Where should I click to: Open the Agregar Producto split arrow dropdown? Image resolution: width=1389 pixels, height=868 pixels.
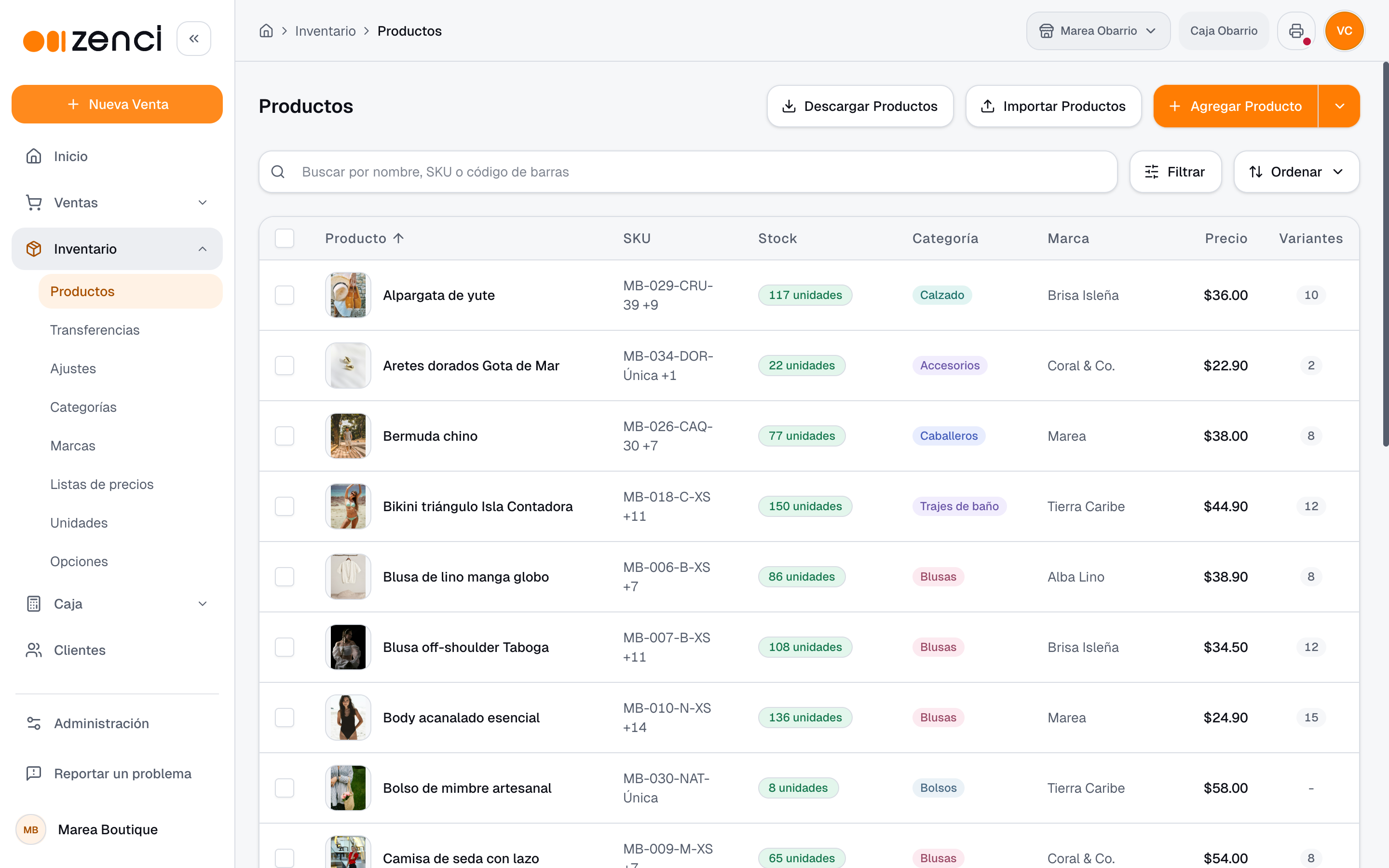pos(1339,106)
